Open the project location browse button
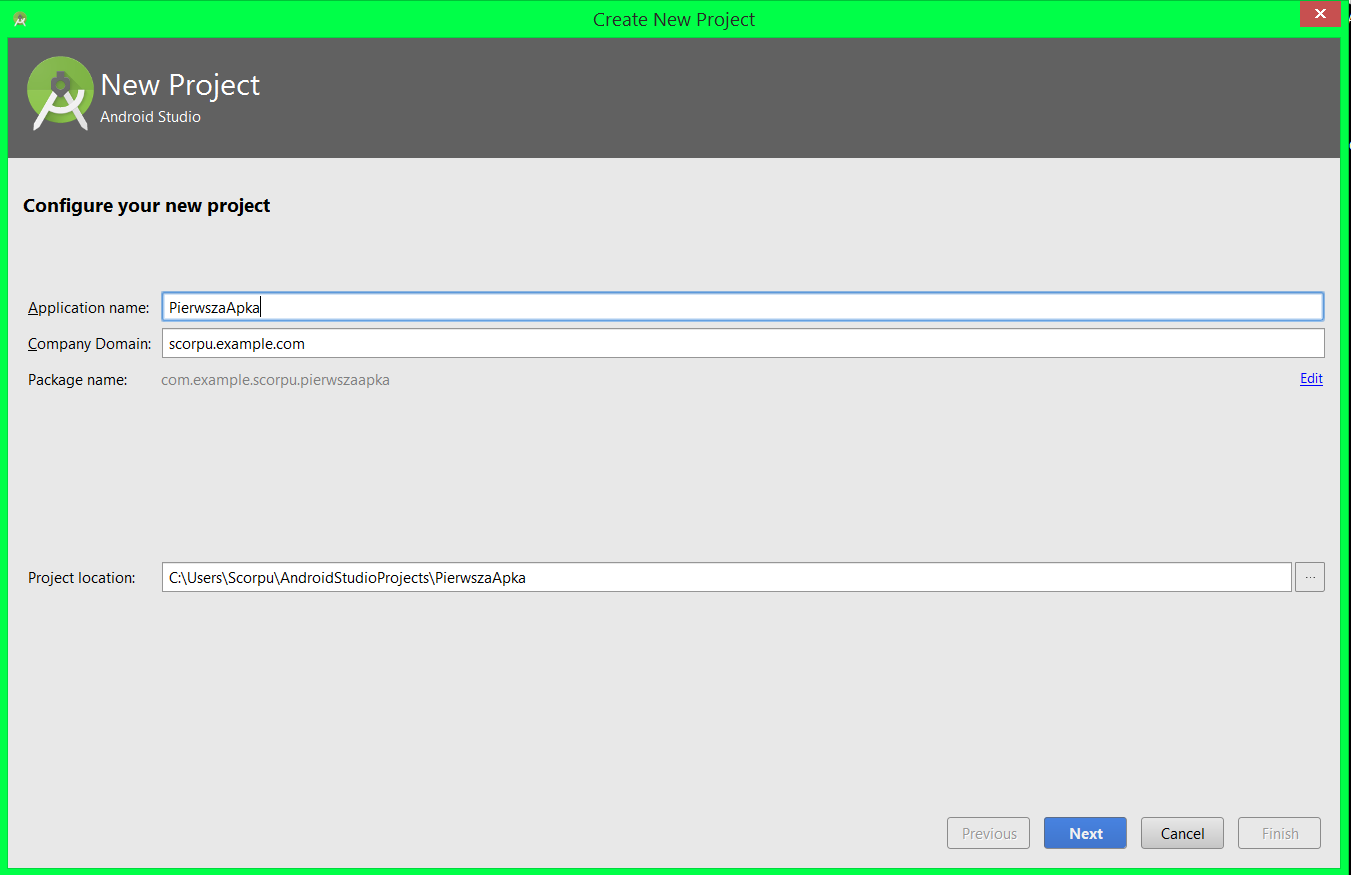 1310,577
